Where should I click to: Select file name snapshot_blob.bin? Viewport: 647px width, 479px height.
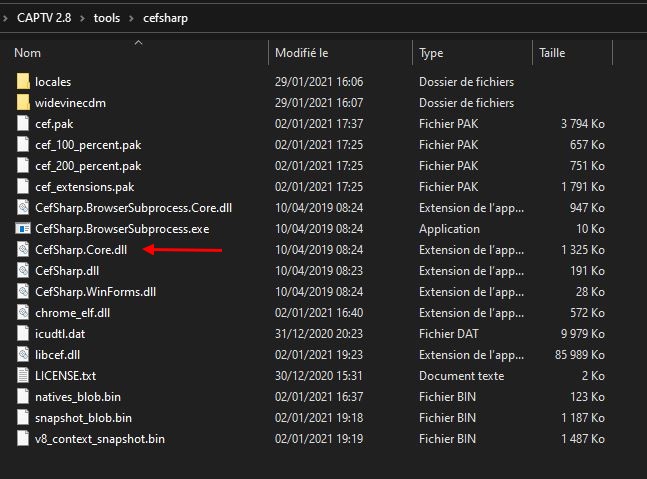(83, 418)
